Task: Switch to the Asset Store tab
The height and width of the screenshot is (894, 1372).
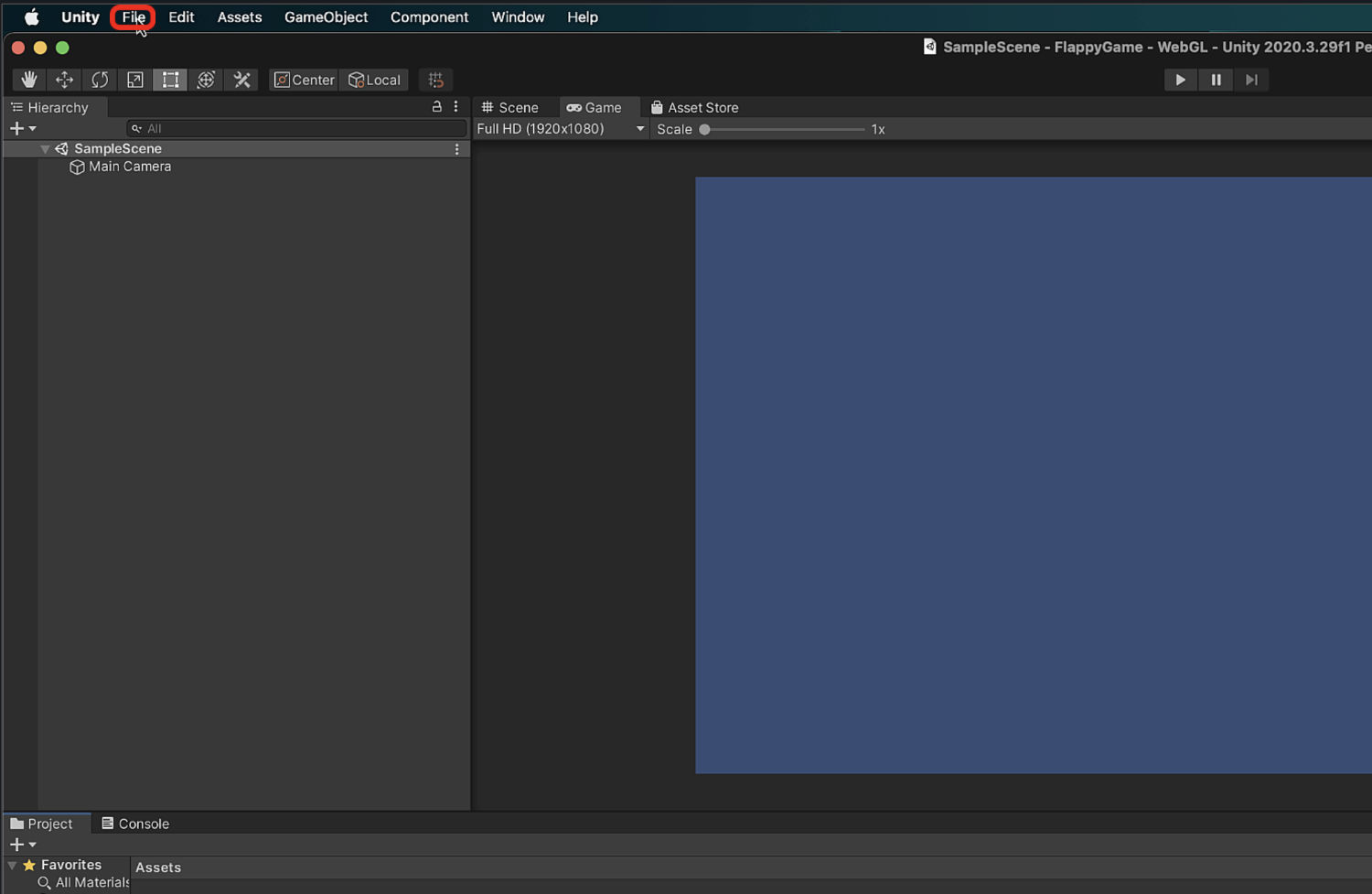Action: coord(694,107)
